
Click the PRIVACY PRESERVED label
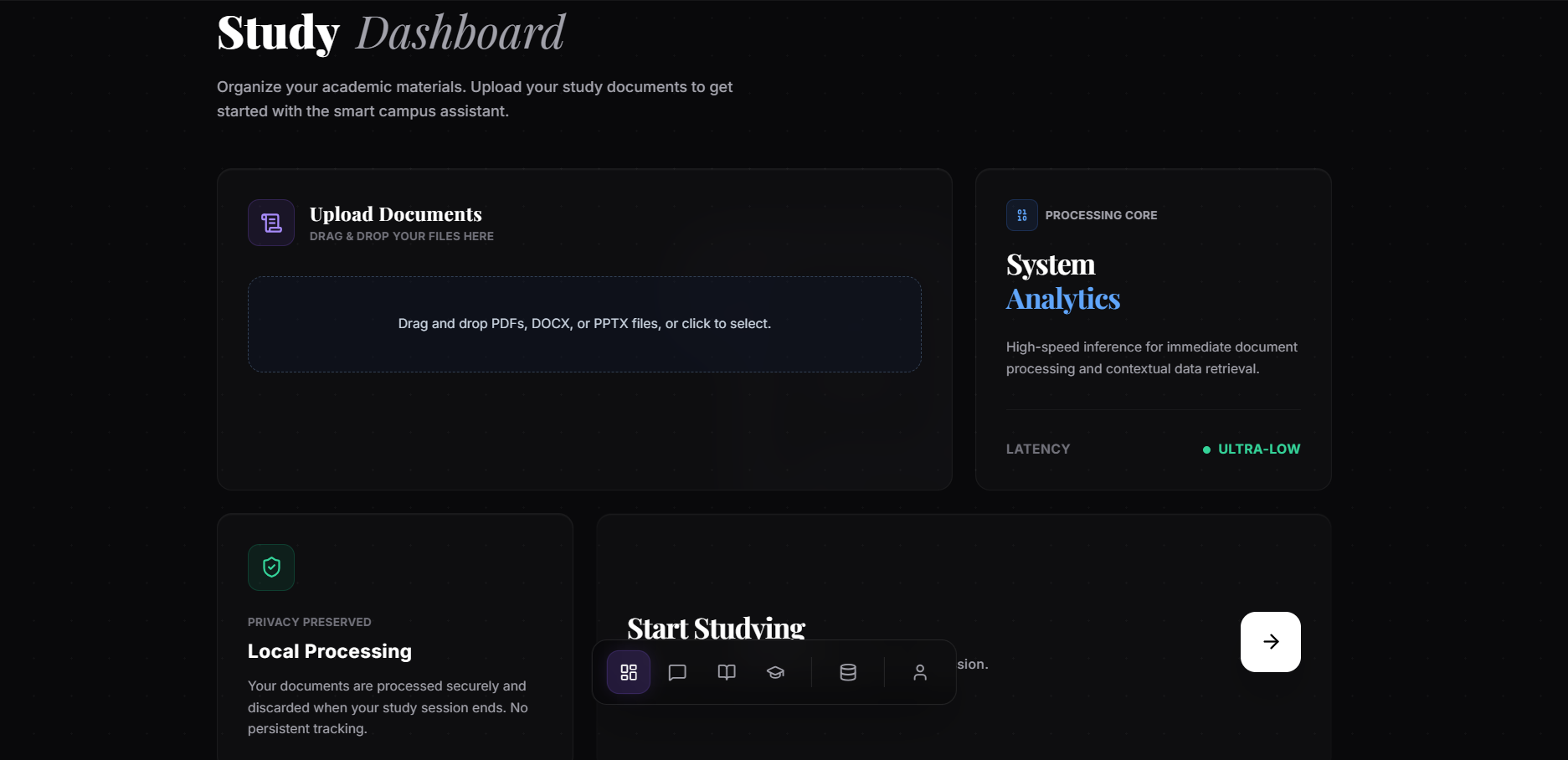click(310, 622)
